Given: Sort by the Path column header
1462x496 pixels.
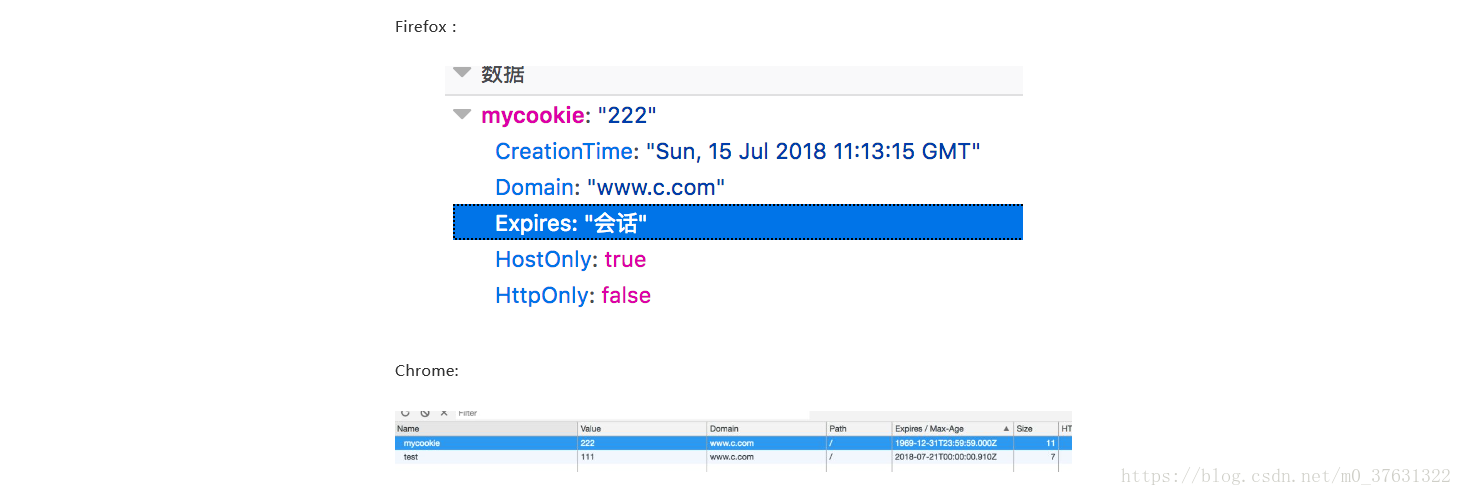Looking at the screenshot, I should (858, 428).
